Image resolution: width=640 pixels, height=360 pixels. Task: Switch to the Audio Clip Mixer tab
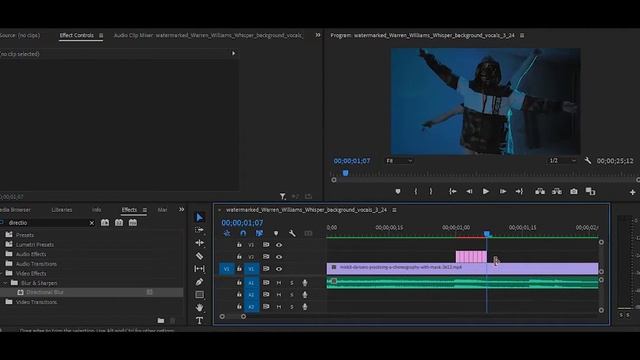tap(208, 36)
